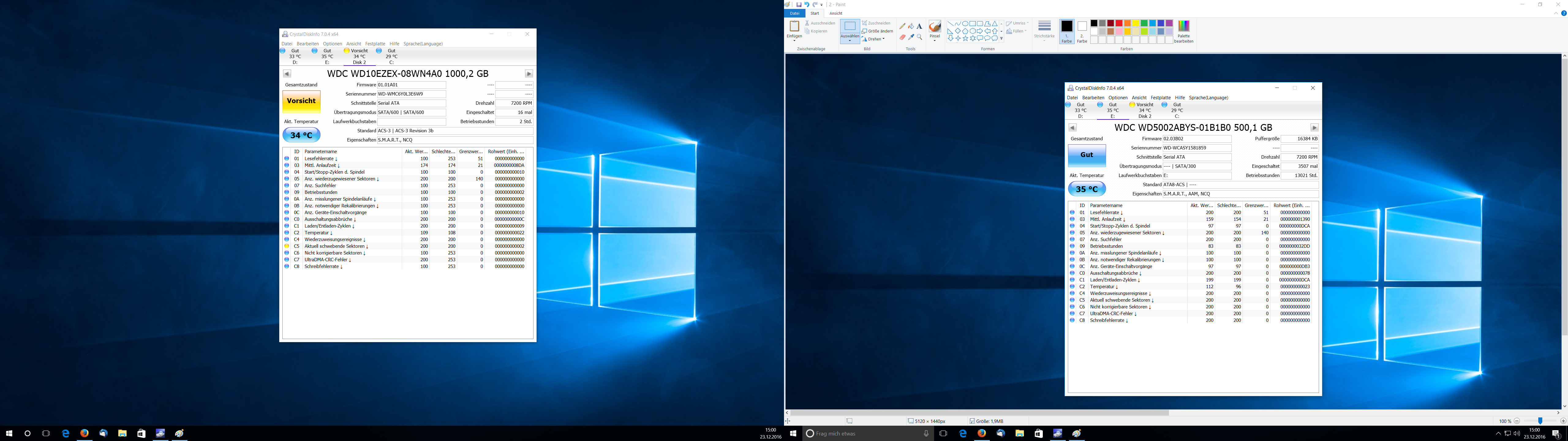This screenshot has height=441, width=1568.
Task: Select the five-point star shape
Action: [965, 38]
